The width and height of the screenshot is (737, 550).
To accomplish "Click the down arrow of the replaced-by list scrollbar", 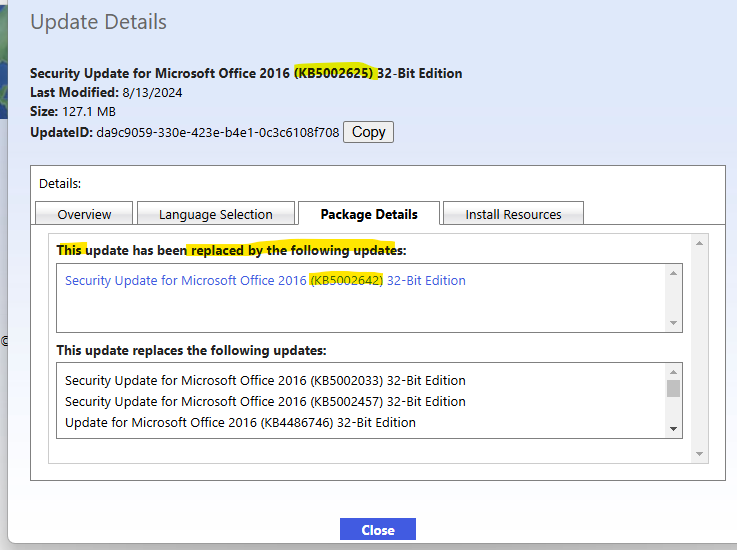I will tap(674, 323).
